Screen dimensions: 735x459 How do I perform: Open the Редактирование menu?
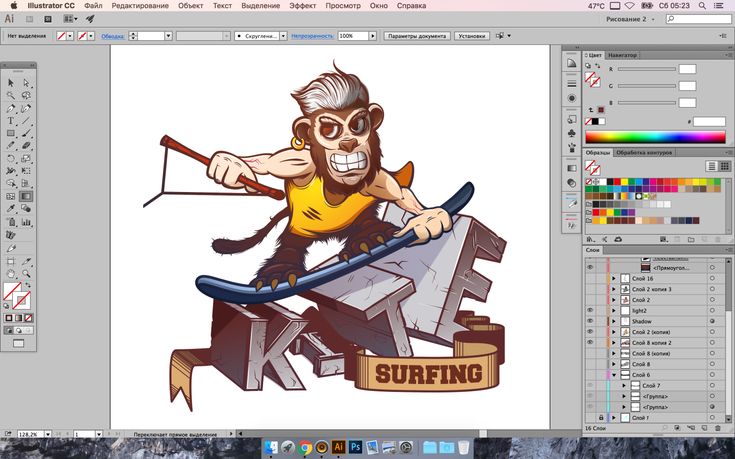tap(140, 6)
